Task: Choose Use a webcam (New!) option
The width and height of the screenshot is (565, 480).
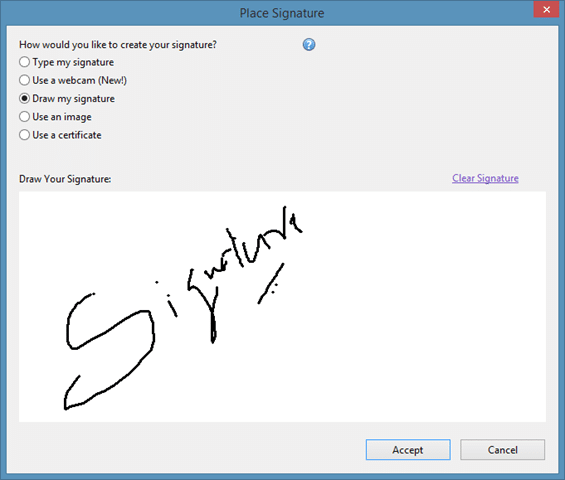Action: pyautogui.click(x=73, y=80)
